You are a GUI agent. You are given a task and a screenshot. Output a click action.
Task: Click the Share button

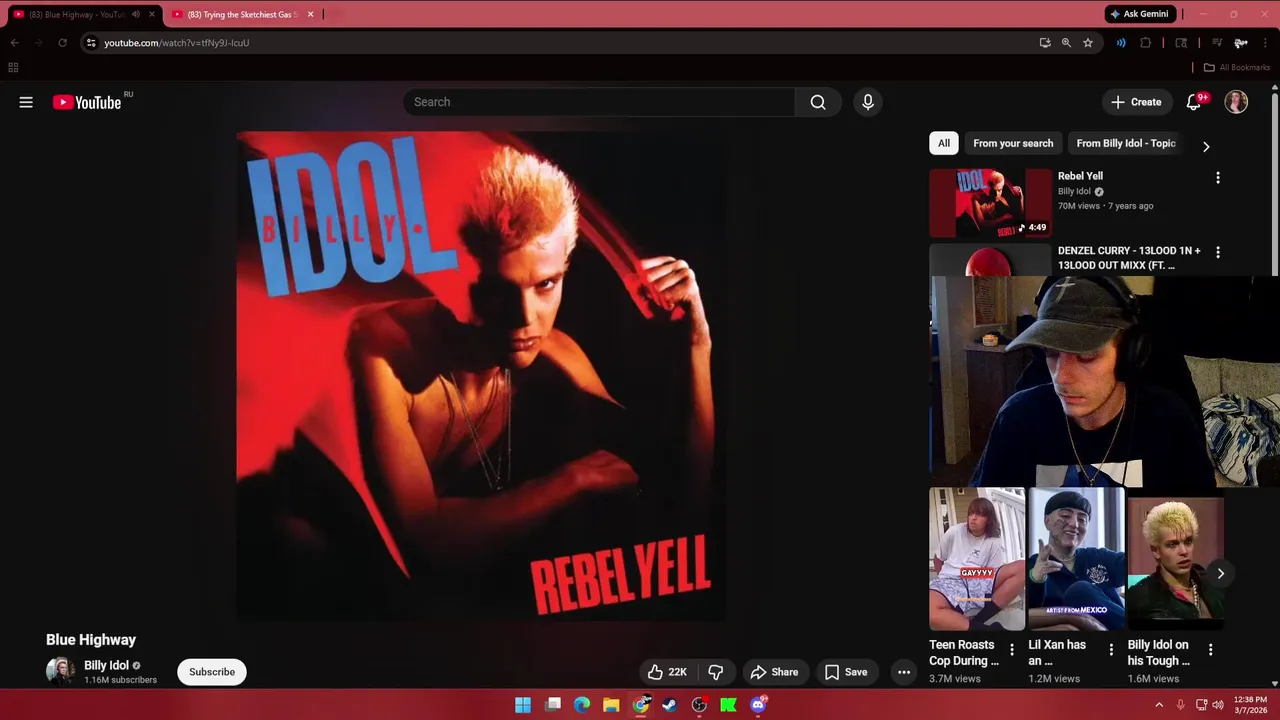point(775,672)
